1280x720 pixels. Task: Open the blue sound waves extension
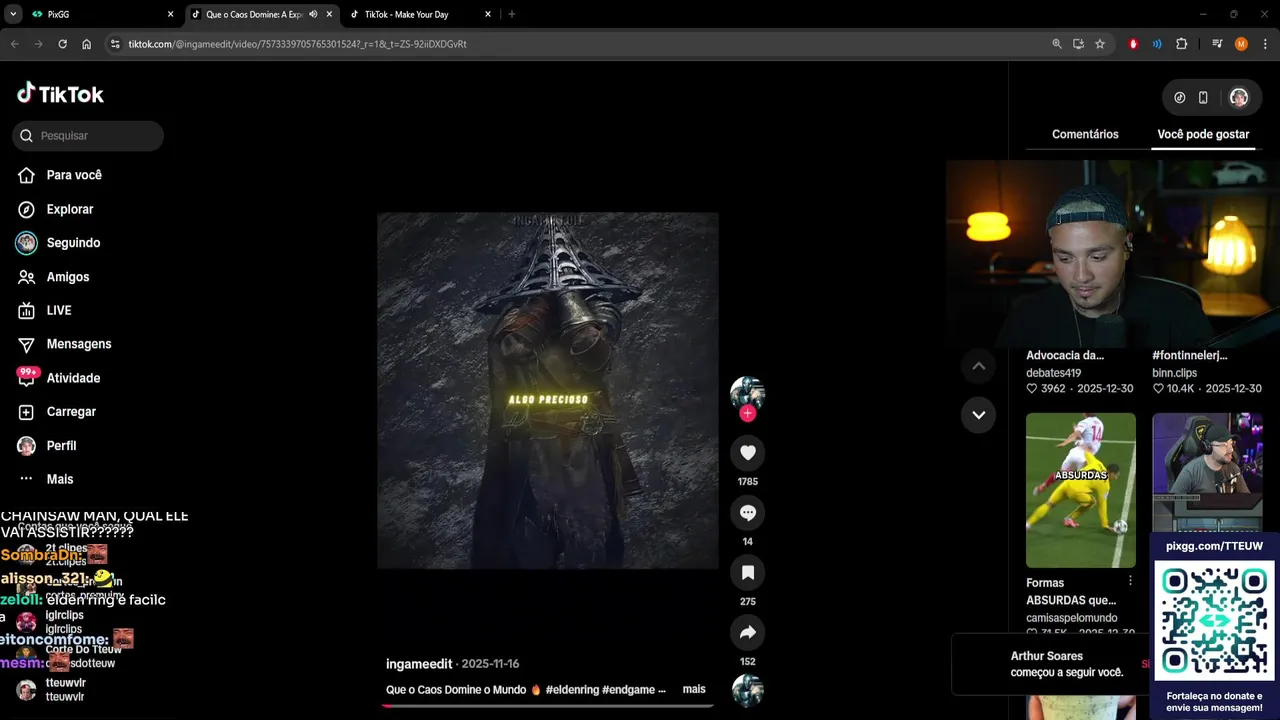[x=1157, y=44]
